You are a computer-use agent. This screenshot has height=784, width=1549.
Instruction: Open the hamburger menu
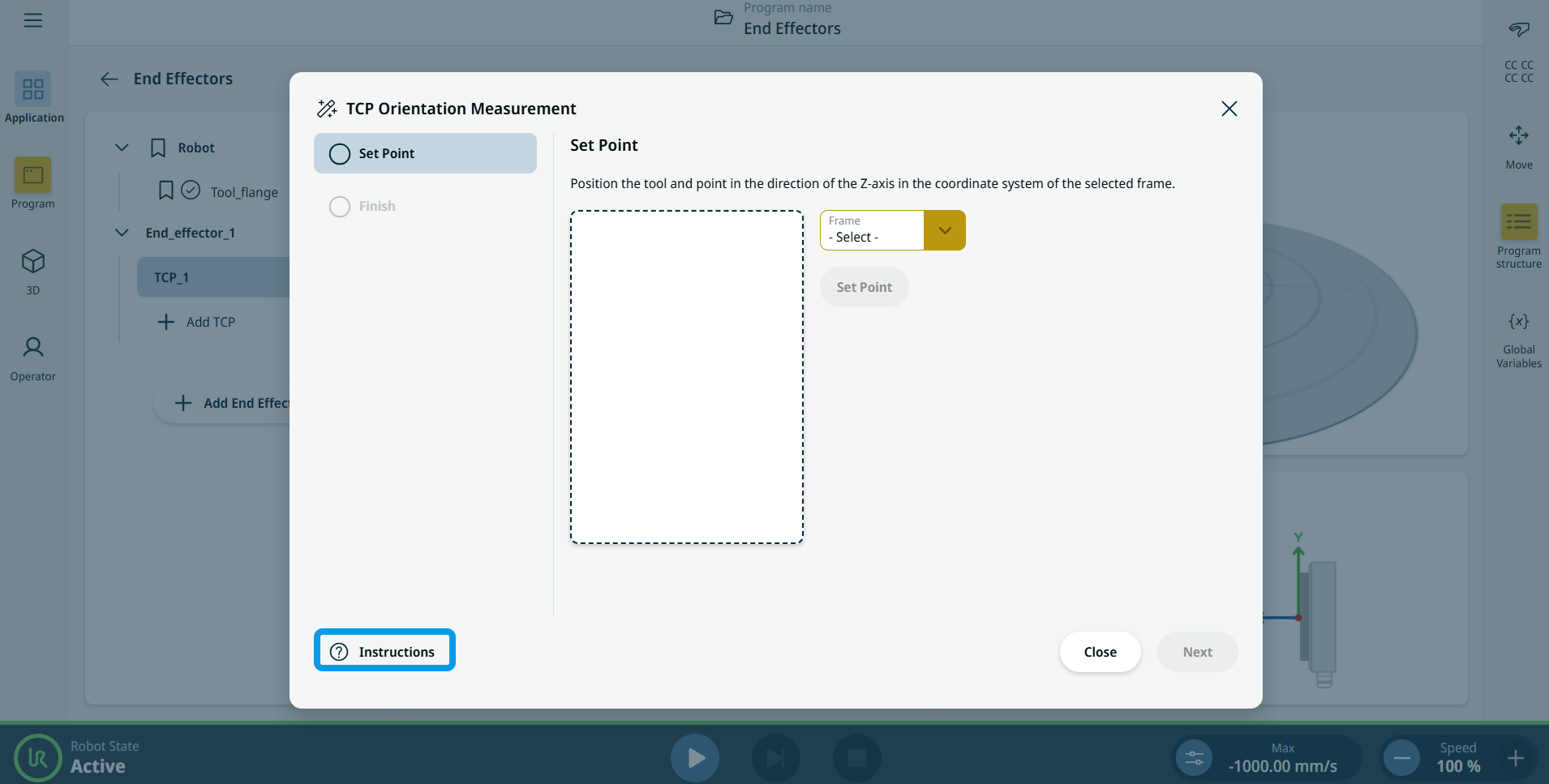[x=33, y=20]
